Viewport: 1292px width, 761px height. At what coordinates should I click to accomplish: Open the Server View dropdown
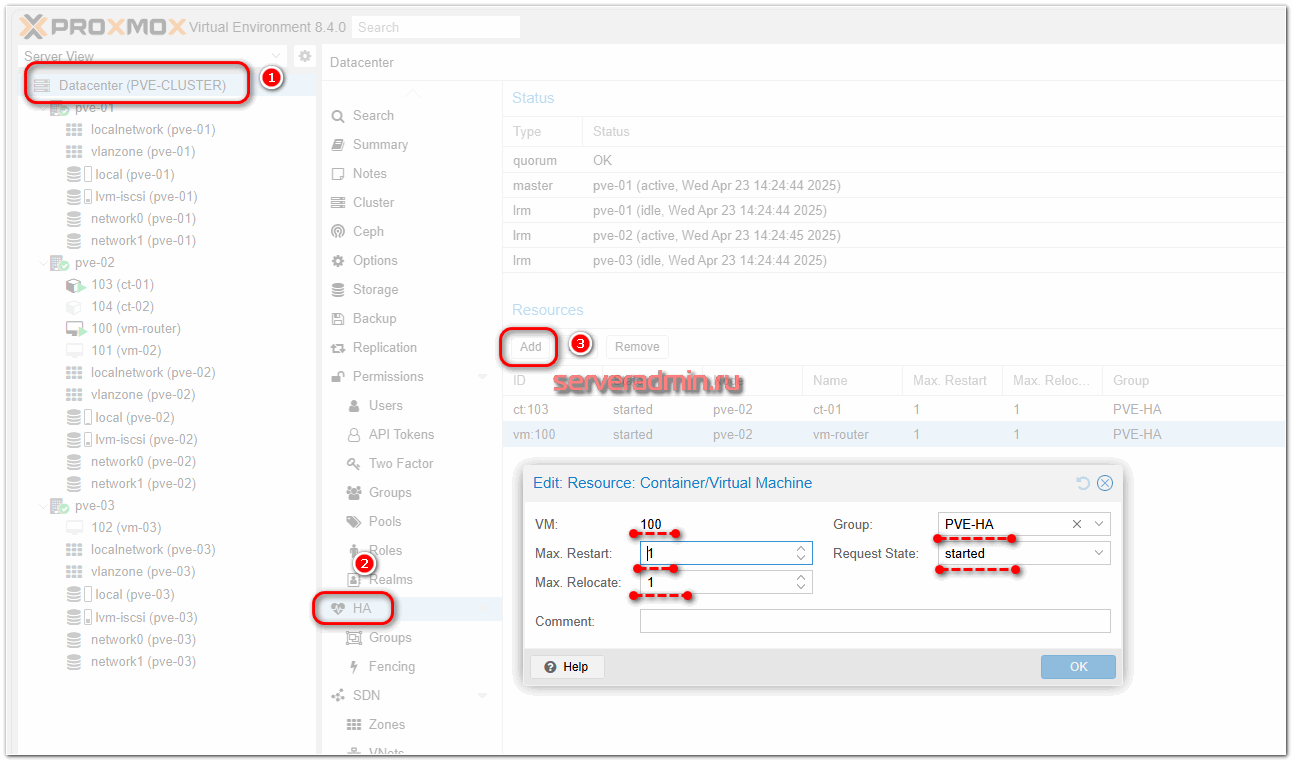276,57
